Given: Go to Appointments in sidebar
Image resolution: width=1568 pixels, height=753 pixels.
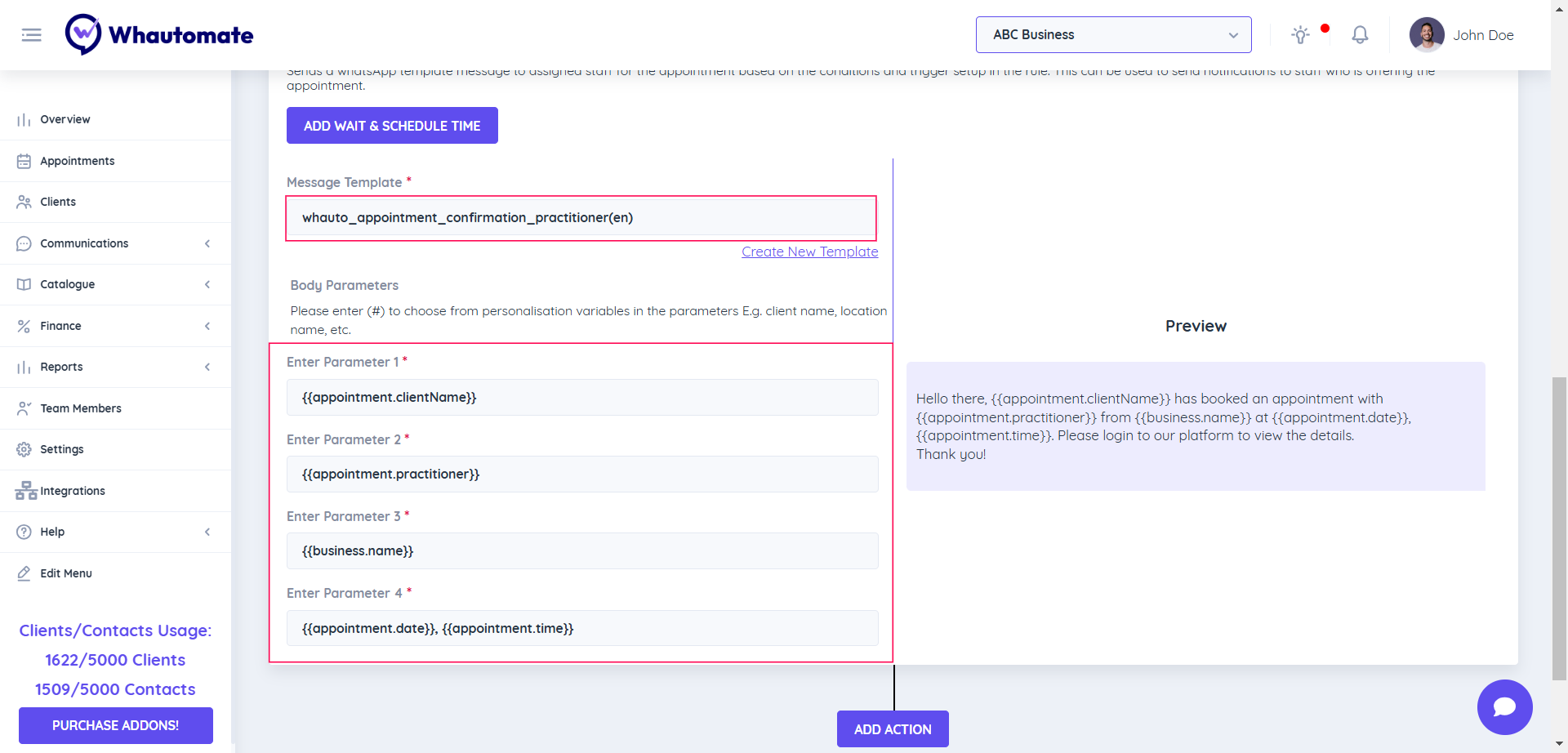Looking at the screenshot, I should click(x=78, y=161).
